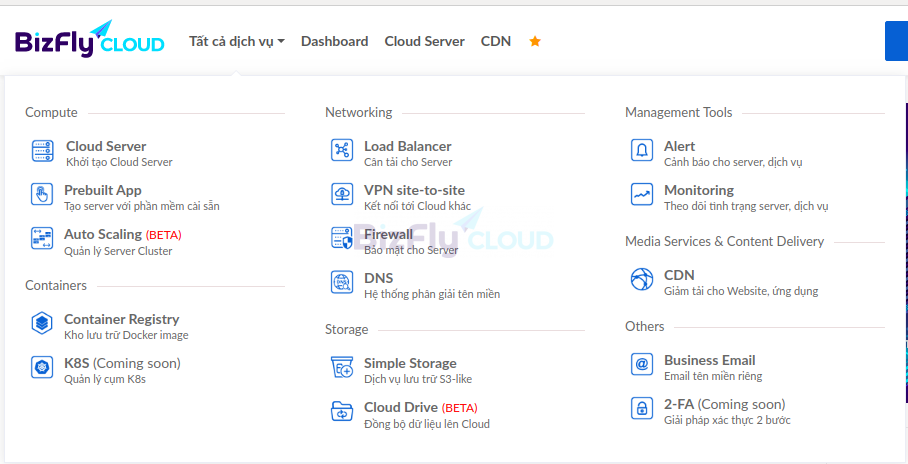Image resolution: width=908 pixels, height=464 pixels.
Task: Open the CDN link under Media Services
Action: coord(679,276)
